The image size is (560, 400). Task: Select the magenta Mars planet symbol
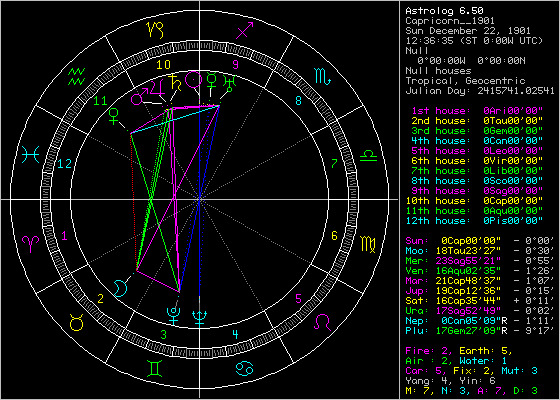[139, 96]
